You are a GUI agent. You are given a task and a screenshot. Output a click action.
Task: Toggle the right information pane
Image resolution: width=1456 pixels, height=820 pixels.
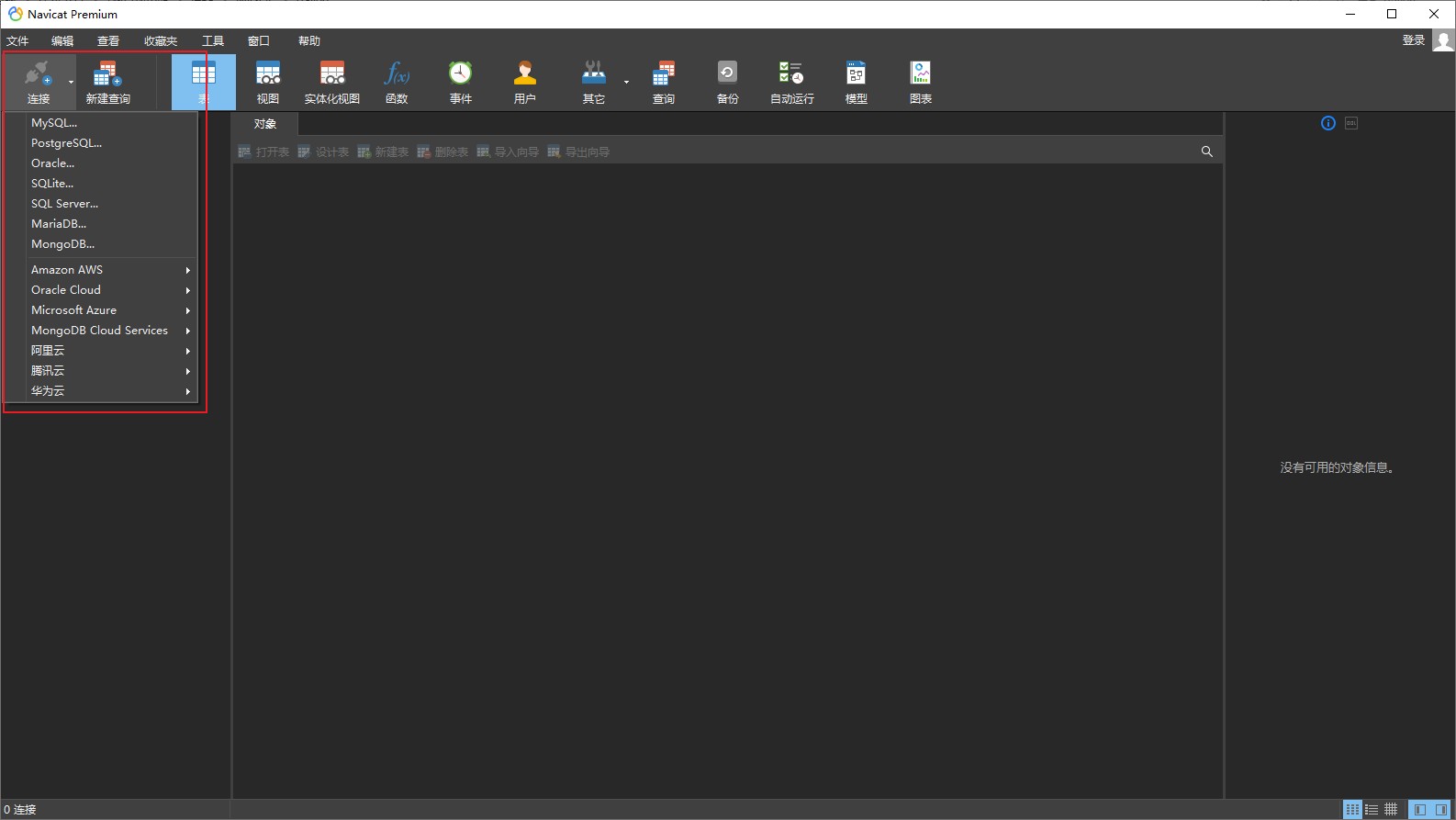pos(1441,810)
